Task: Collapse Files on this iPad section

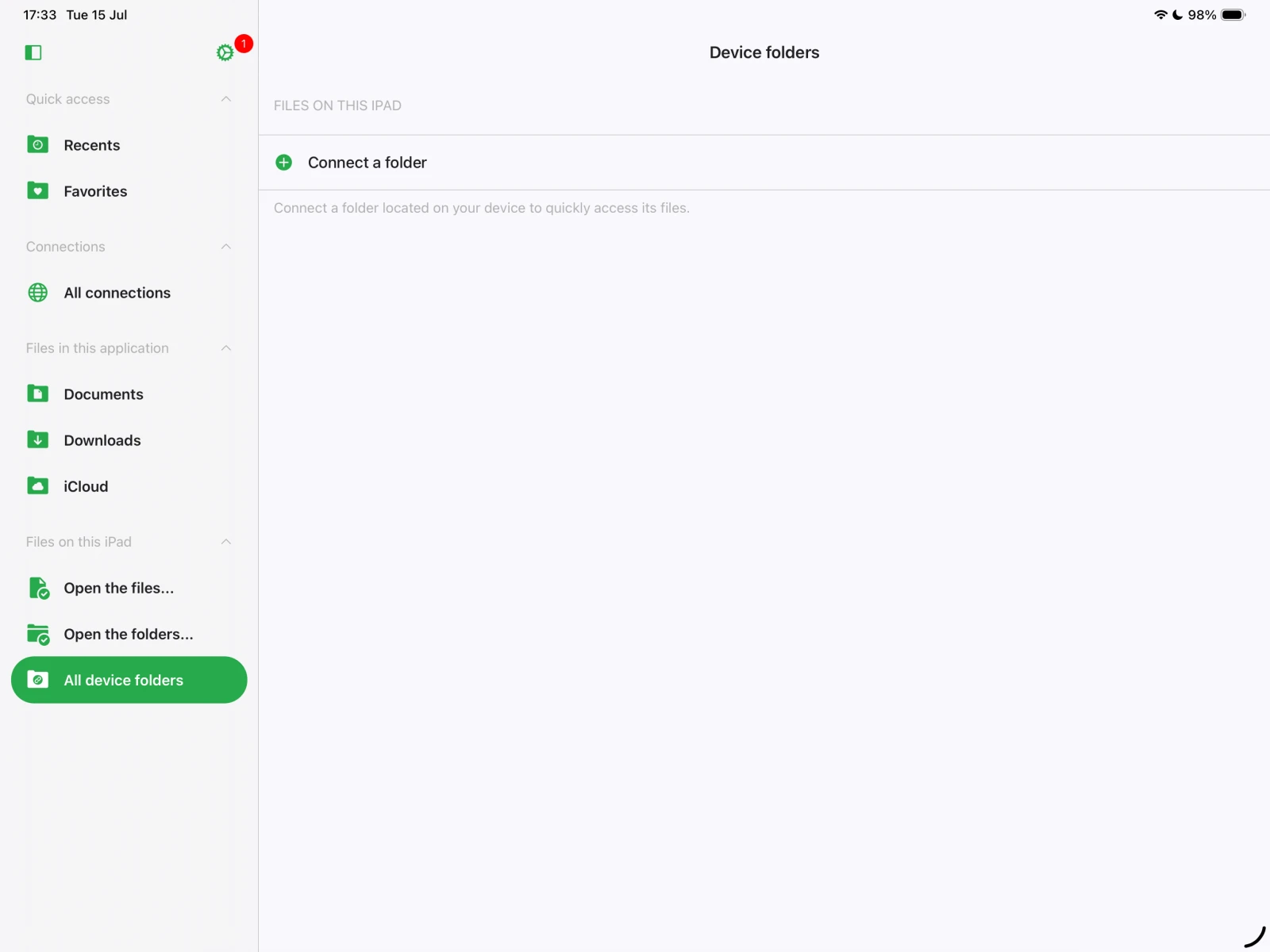Action: (226, 542)
